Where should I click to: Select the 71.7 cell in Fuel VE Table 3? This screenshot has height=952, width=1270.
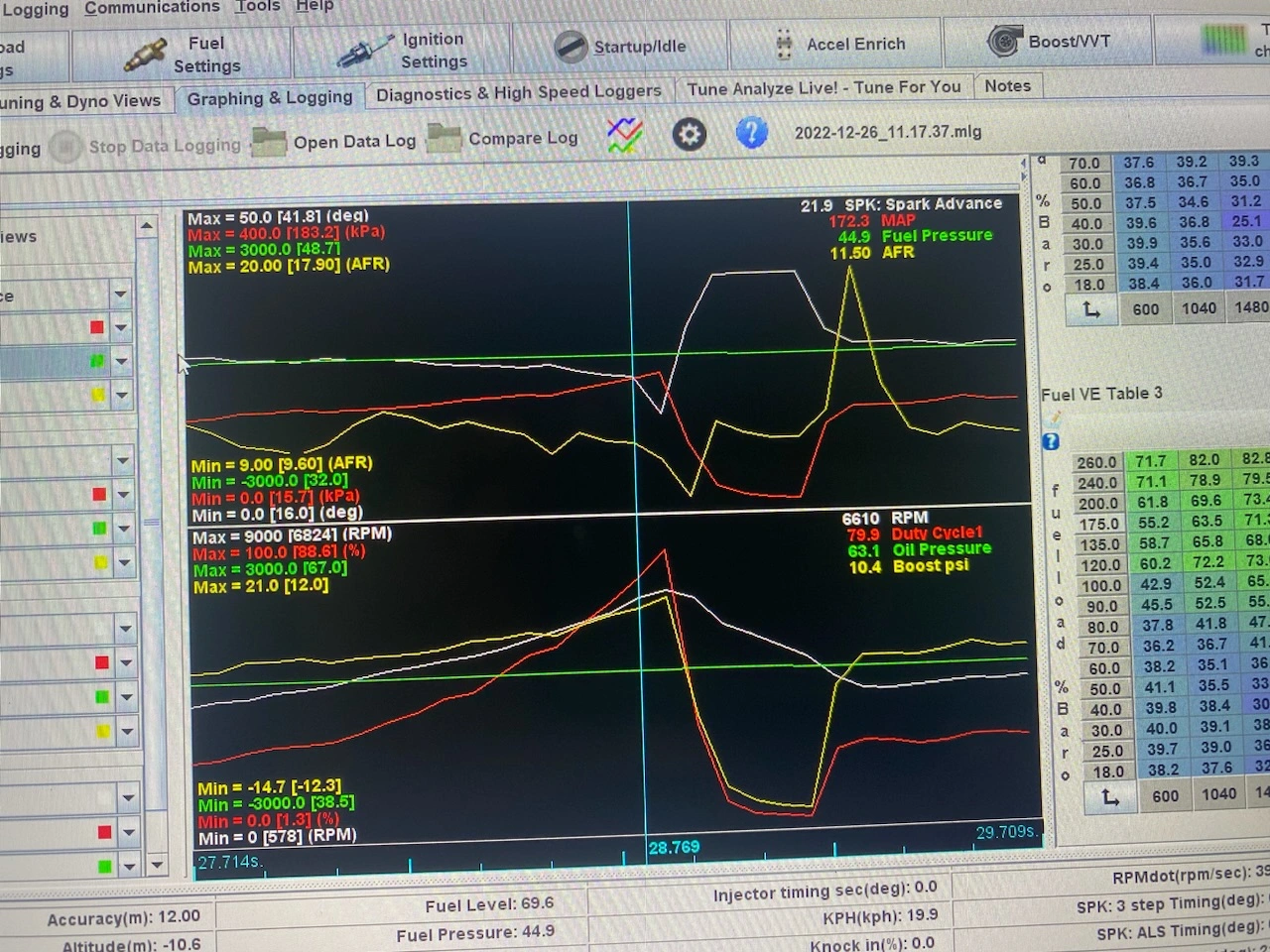(1151, 461)
